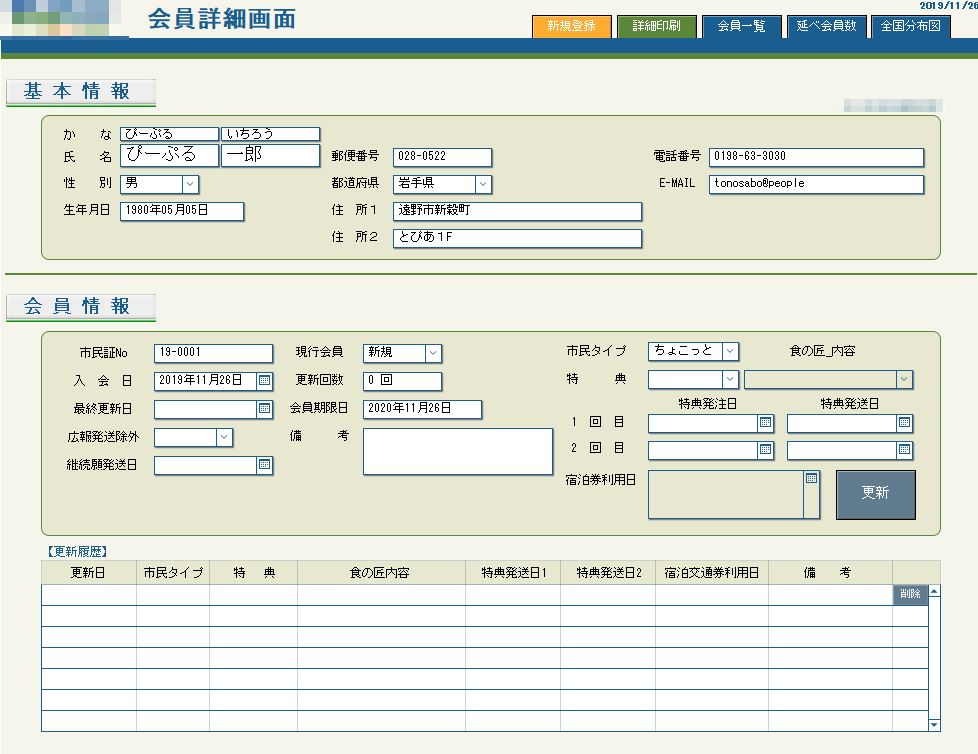
Task: Click the 特典発送日1 column header
Action: click(x=513, y=573)
